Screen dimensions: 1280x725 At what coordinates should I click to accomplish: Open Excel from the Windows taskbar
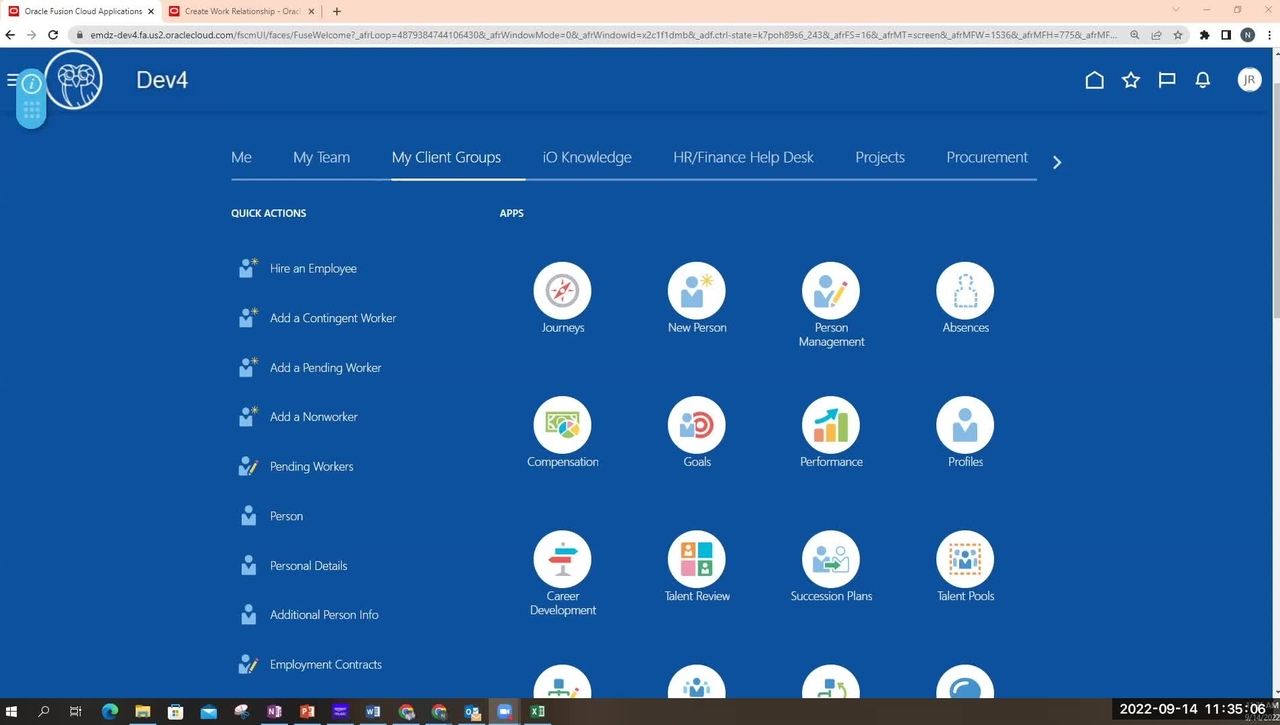point(537,712)
